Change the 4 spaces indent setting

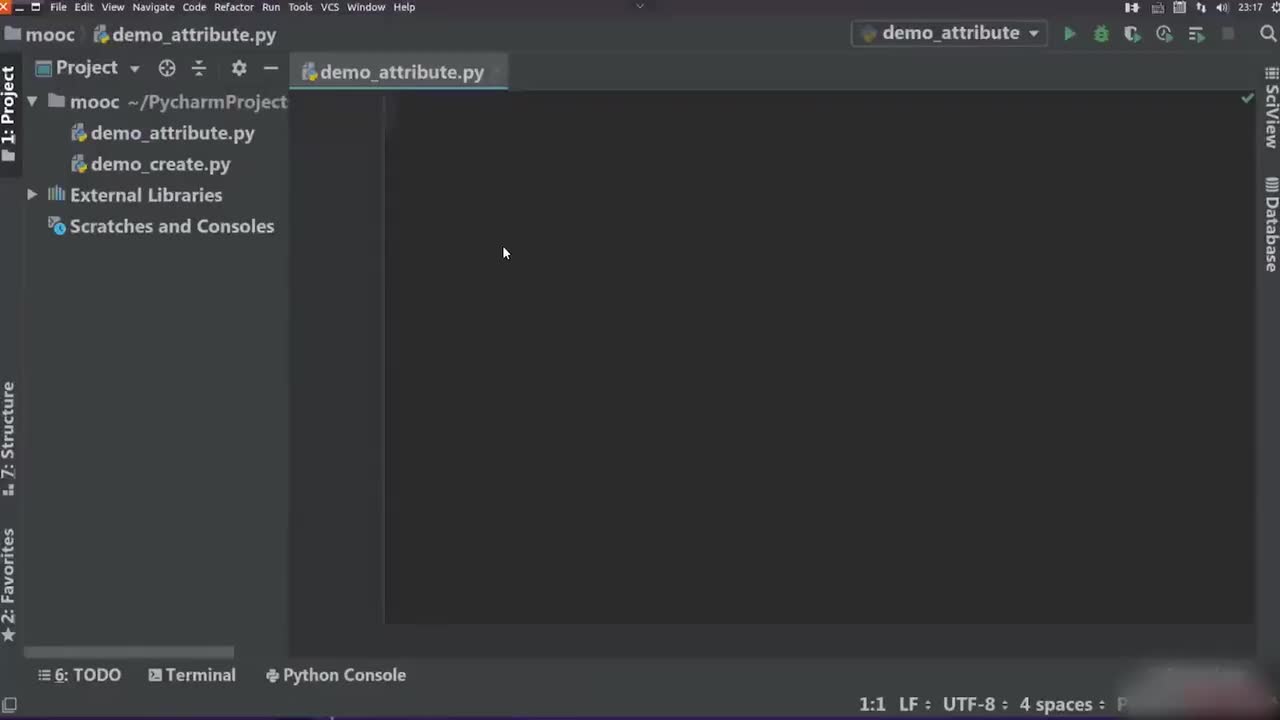coord(1062,705)
